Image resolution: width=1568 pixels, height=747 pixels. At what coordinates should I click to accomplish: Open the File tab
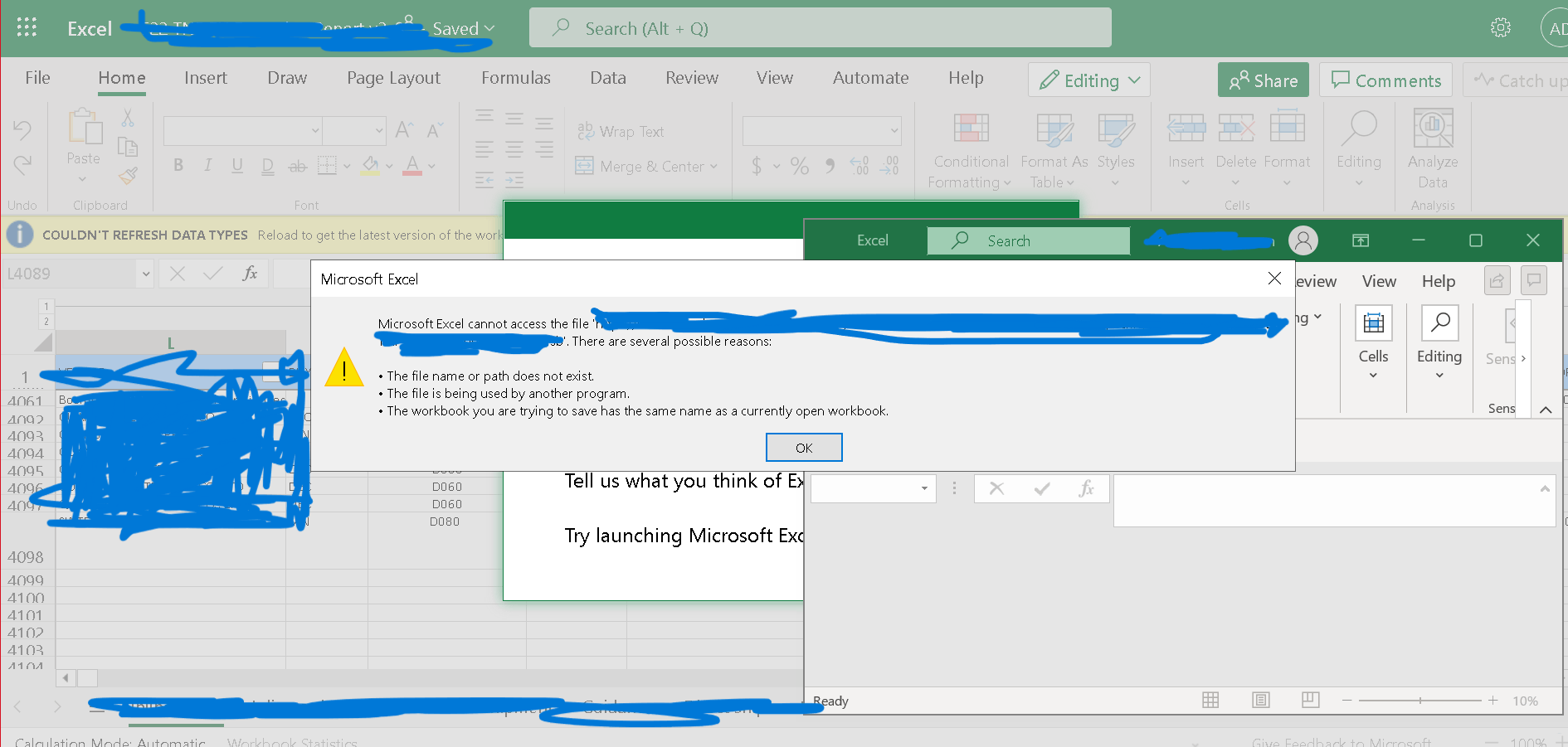click(x=37, y=78)
